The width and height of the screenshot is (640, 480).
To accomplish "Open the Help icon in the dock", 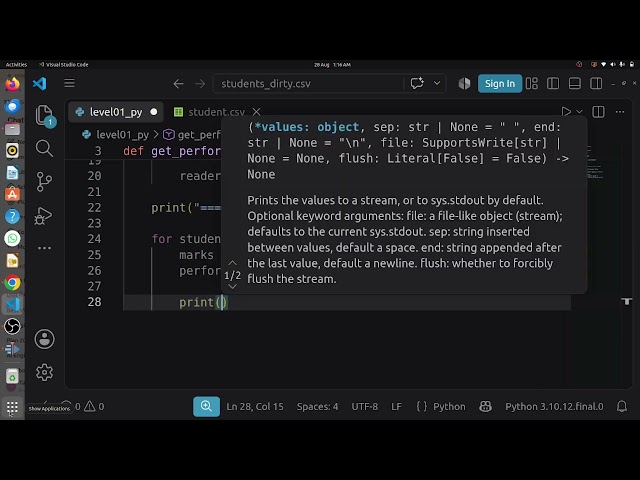I will pyautogui.click(x=12, y=216).
